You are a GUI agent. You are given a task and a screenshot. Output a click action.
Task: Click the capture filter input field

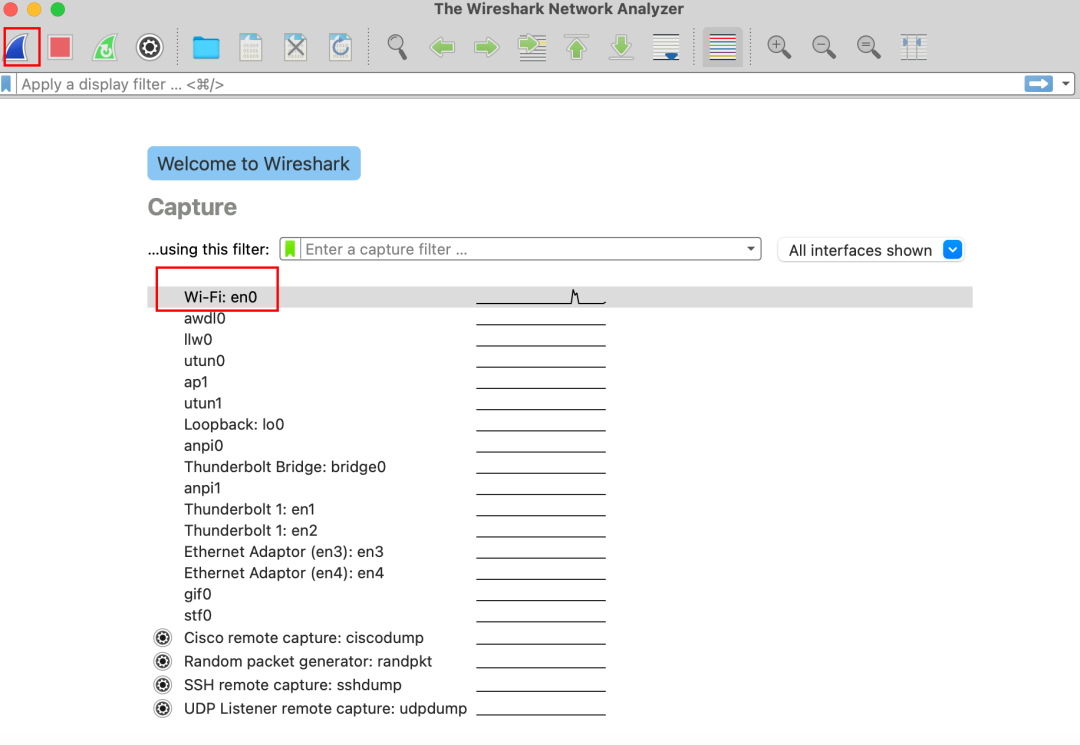pos(522,249)
